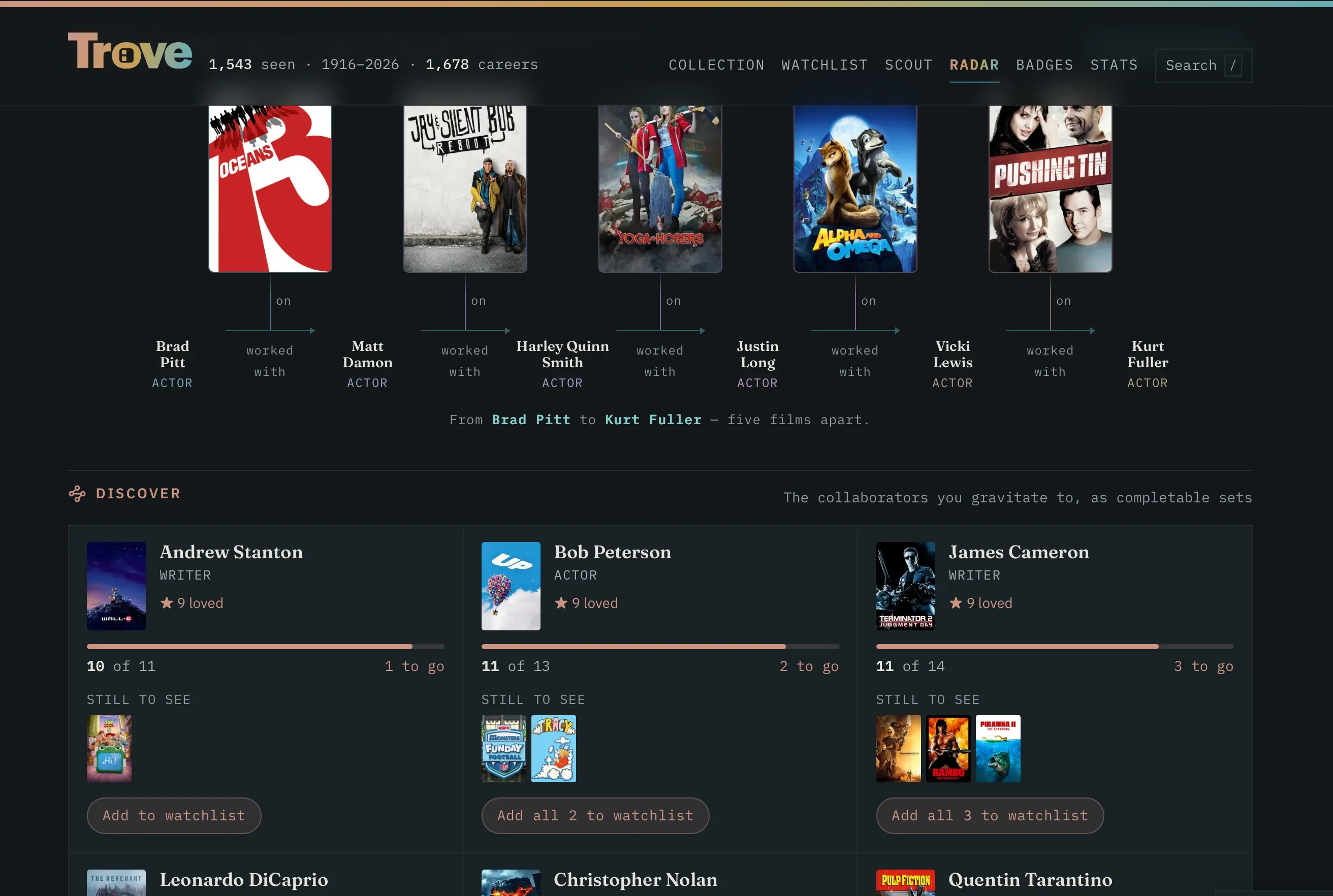This screenshot has height=896, width=1333.
Task: Open the Ocean's Thirteen poster
Action: 270,188
